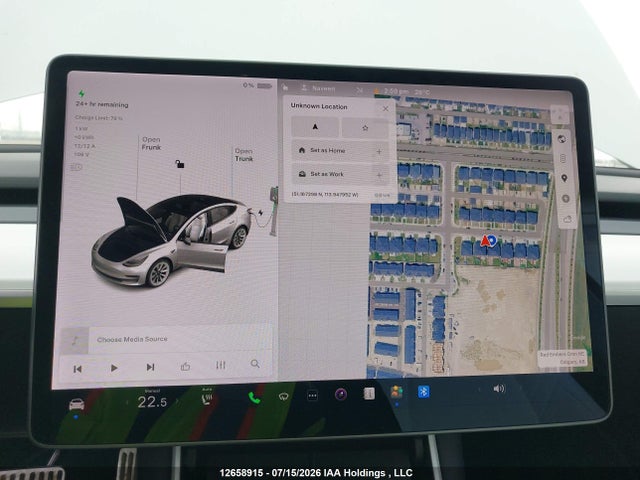Toggle charging stations lightning icon on map
The image size is (640, 480).
[x=565, y=199]
